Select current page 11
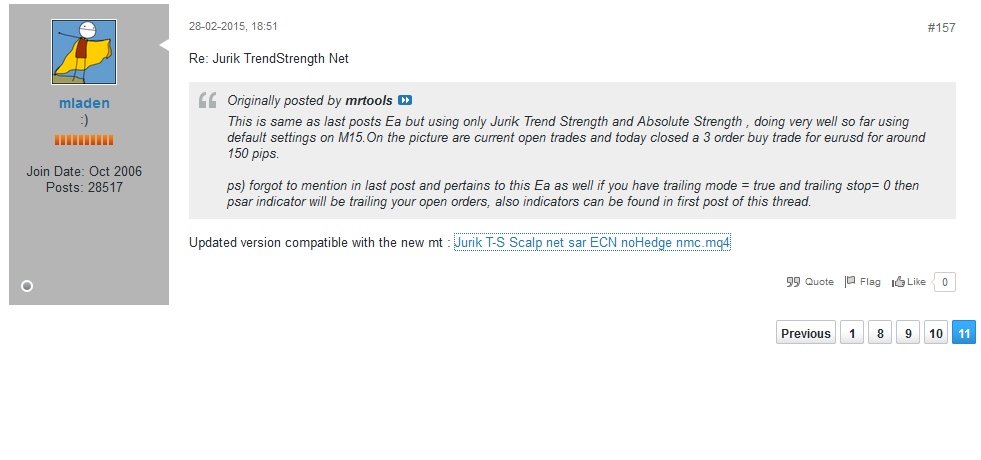The width and height of the screenshot is (981, 460). click(964, 333)
